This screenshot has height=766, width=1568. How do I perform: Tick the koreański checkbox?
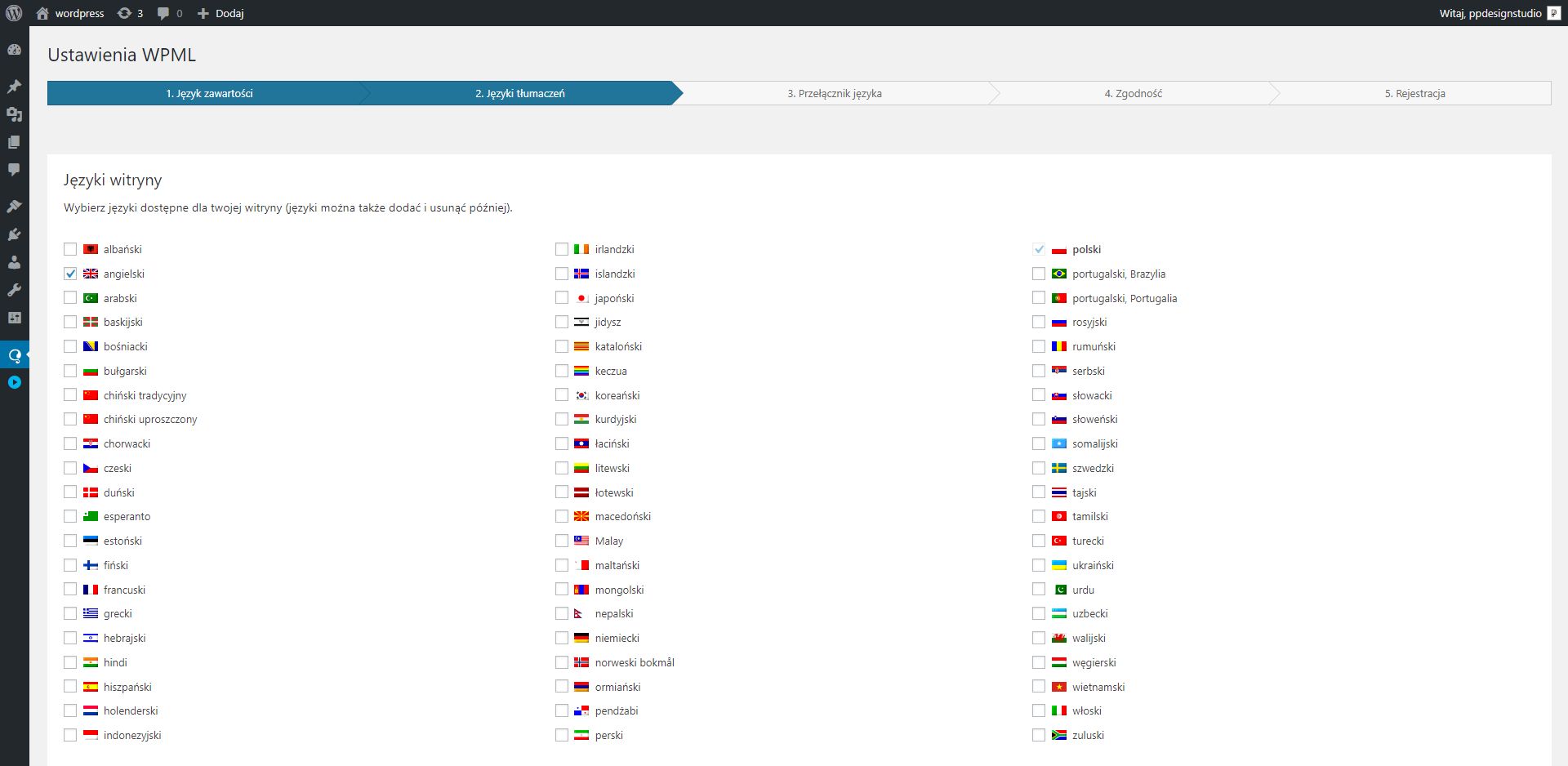562,394
